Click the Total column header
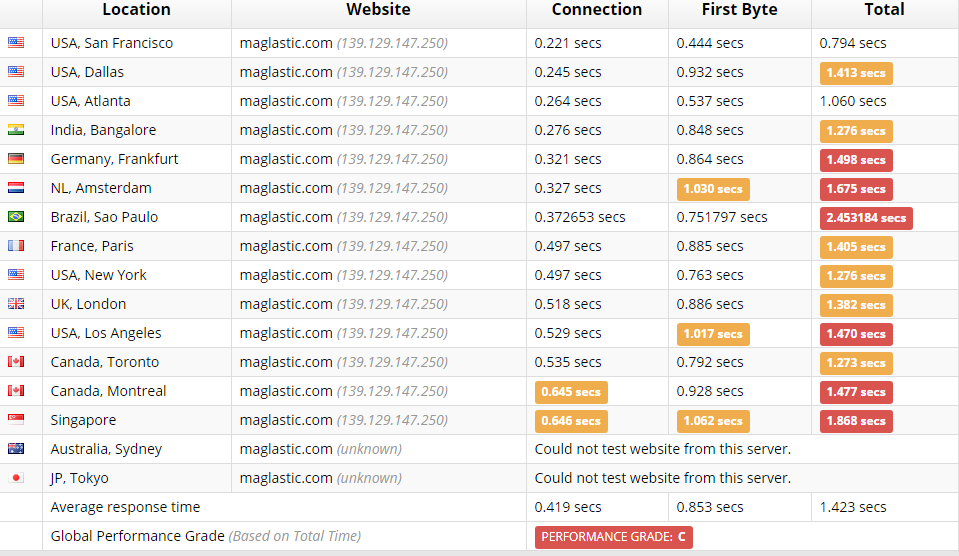 coord(884,9)
